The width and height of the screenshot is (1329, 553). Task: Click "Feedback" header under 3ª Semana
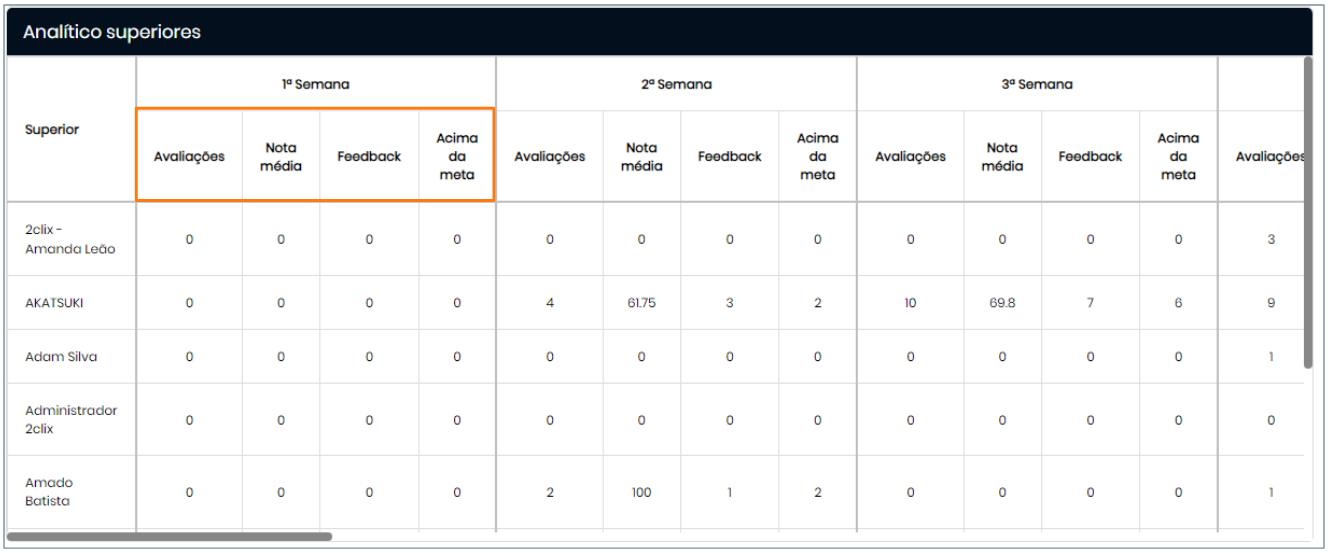click(x=1090, y=157)
